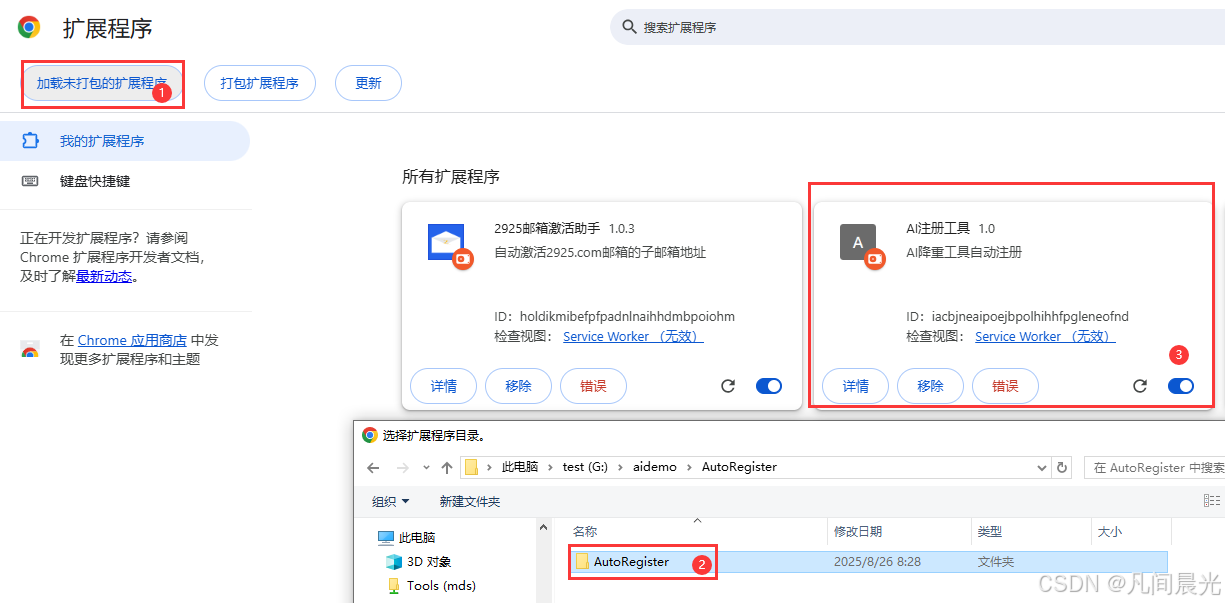Click the puzzle icon for 我的扩展程序
This screenshot has width=1225, height=603.
point(30,141)
